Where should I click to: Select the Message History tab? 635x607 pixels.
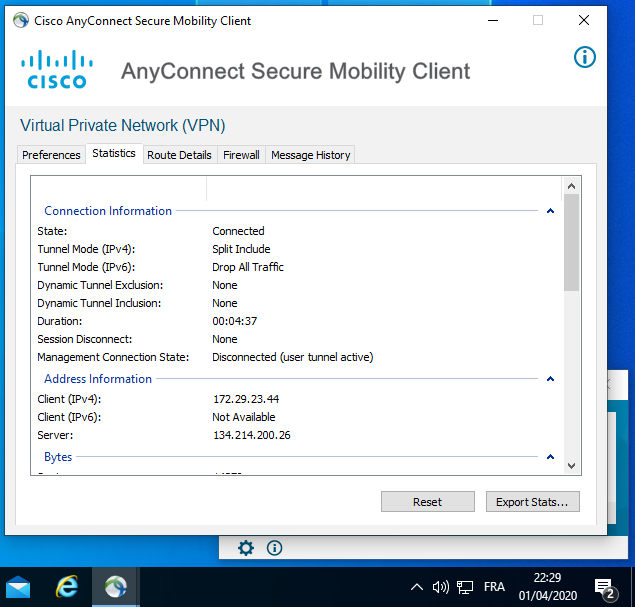(x=310, y=155)
